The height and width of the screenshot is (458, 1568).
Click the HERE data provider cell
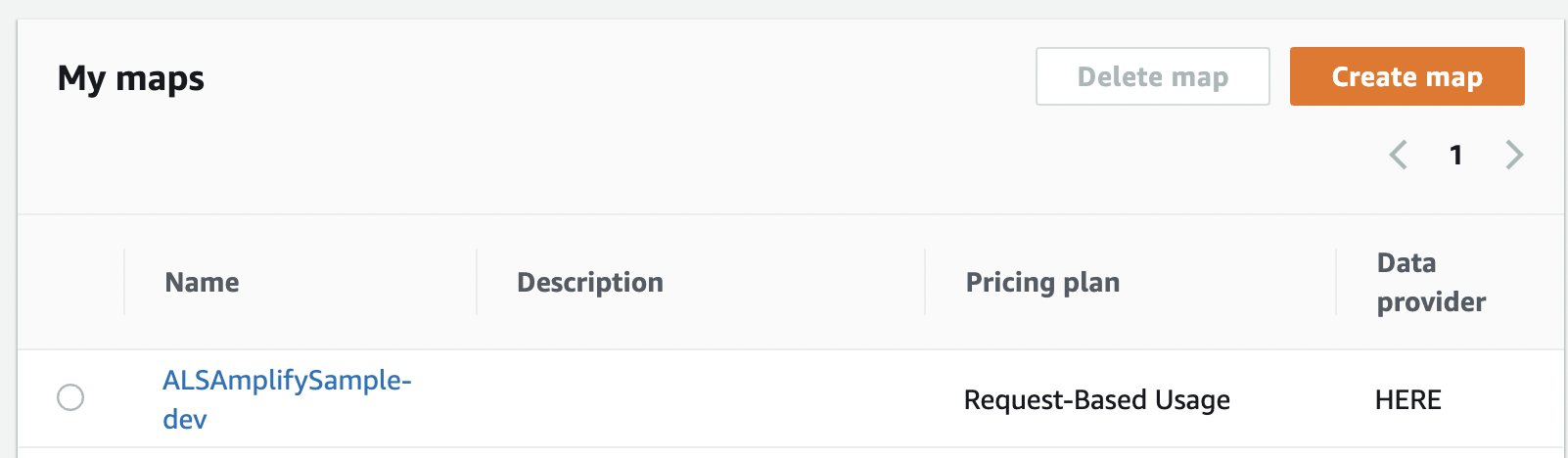point(1407,400)
